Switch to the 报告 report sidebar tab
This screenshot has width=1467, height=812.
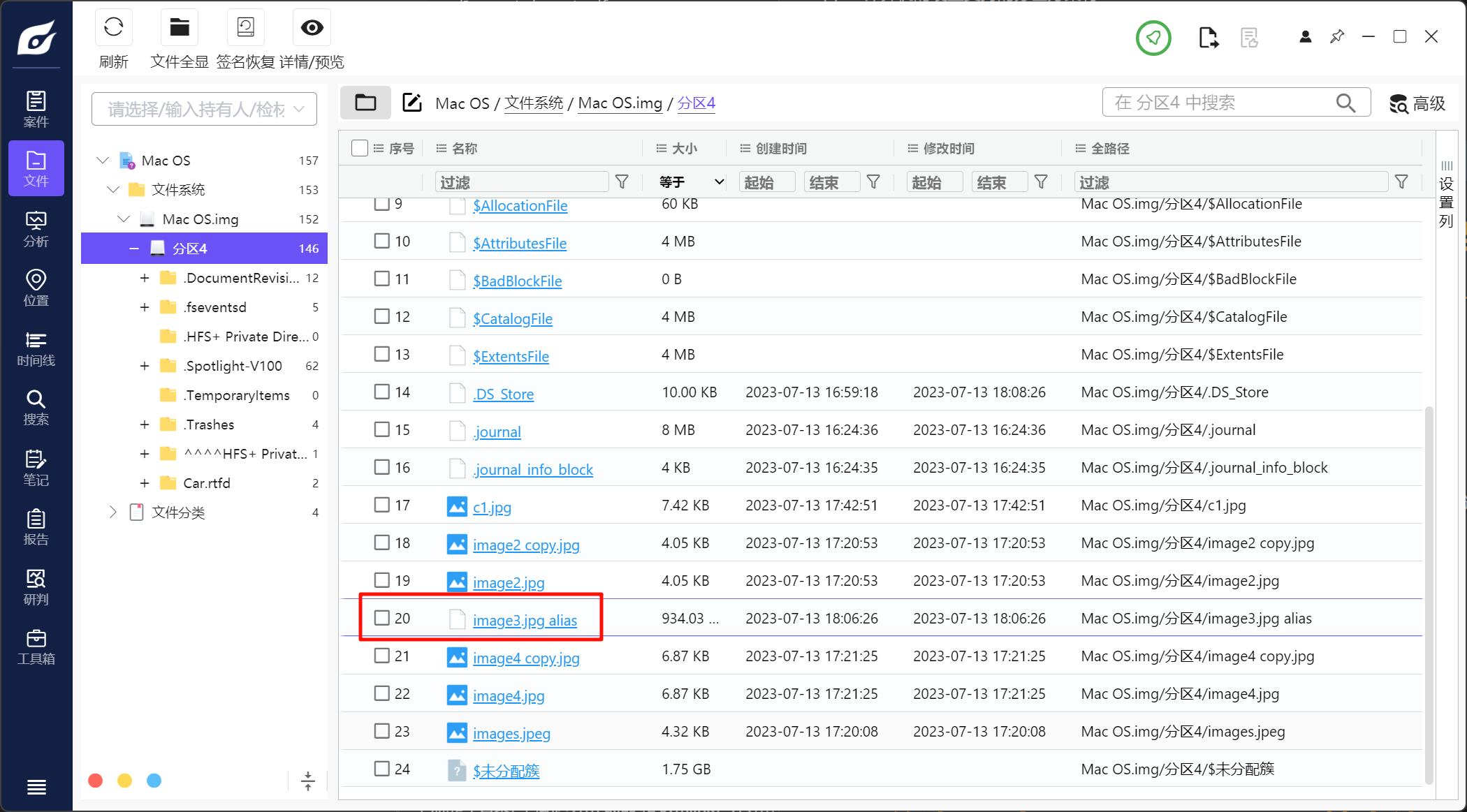point(36,527)
